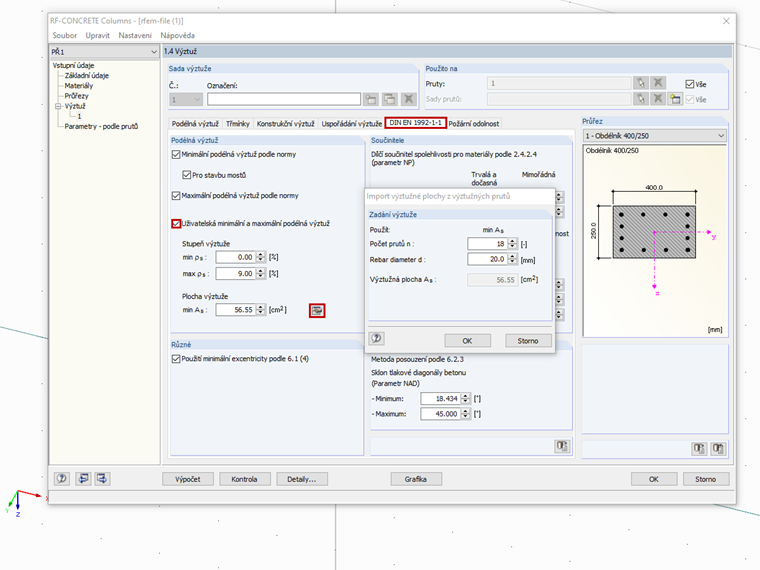Open the import rebar area icon next to min As
Viewport: 760px width, 570px height.
[317, 310]
